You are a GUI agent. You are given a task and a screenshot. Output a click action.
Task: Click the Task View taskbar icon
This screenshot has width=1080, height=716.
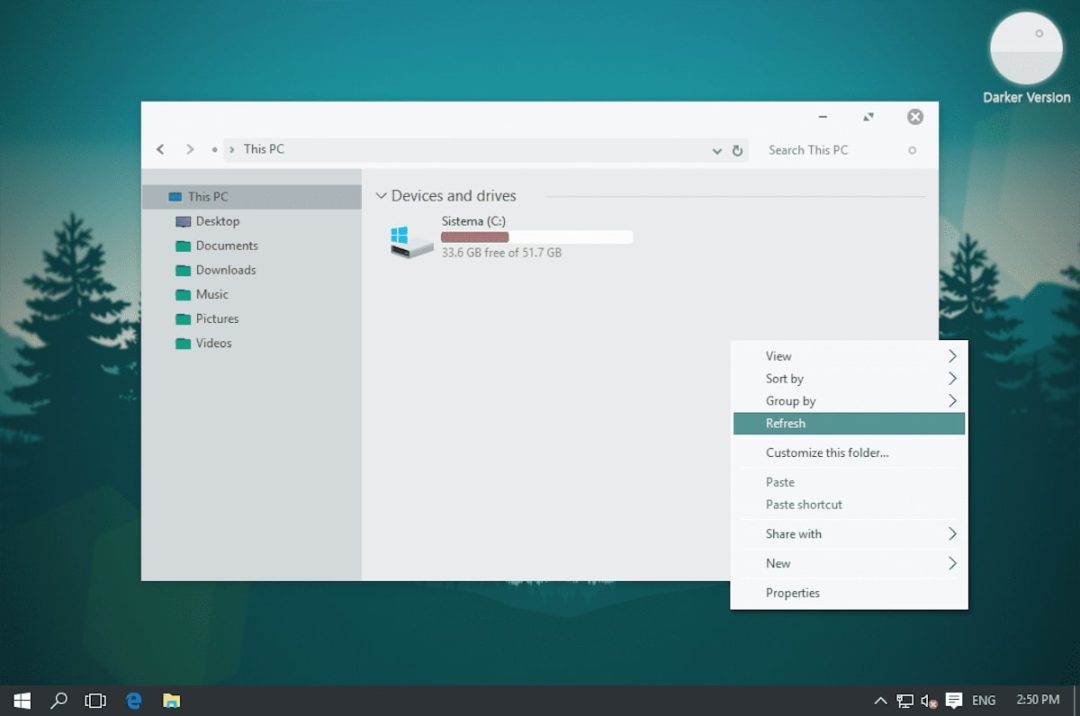point(95,700)
